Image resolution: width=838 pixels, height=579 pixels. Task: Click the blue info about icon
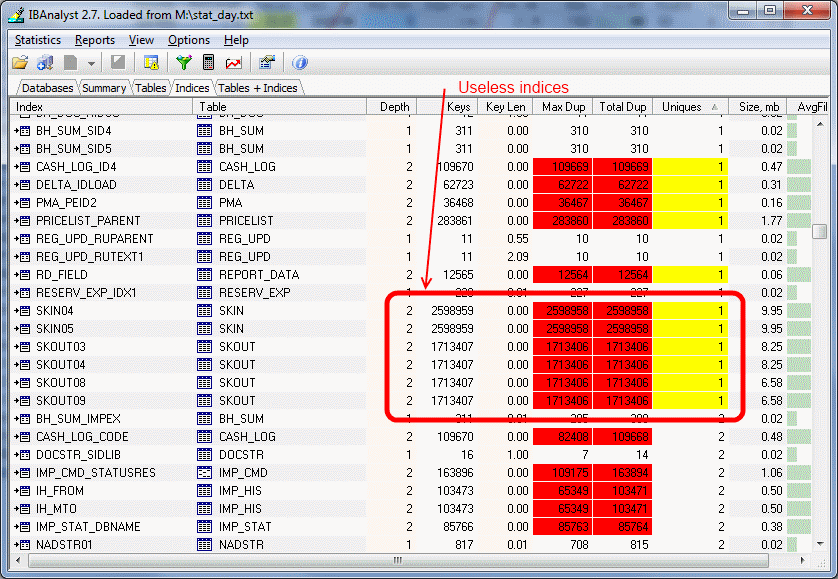click(x=300, y=63)
